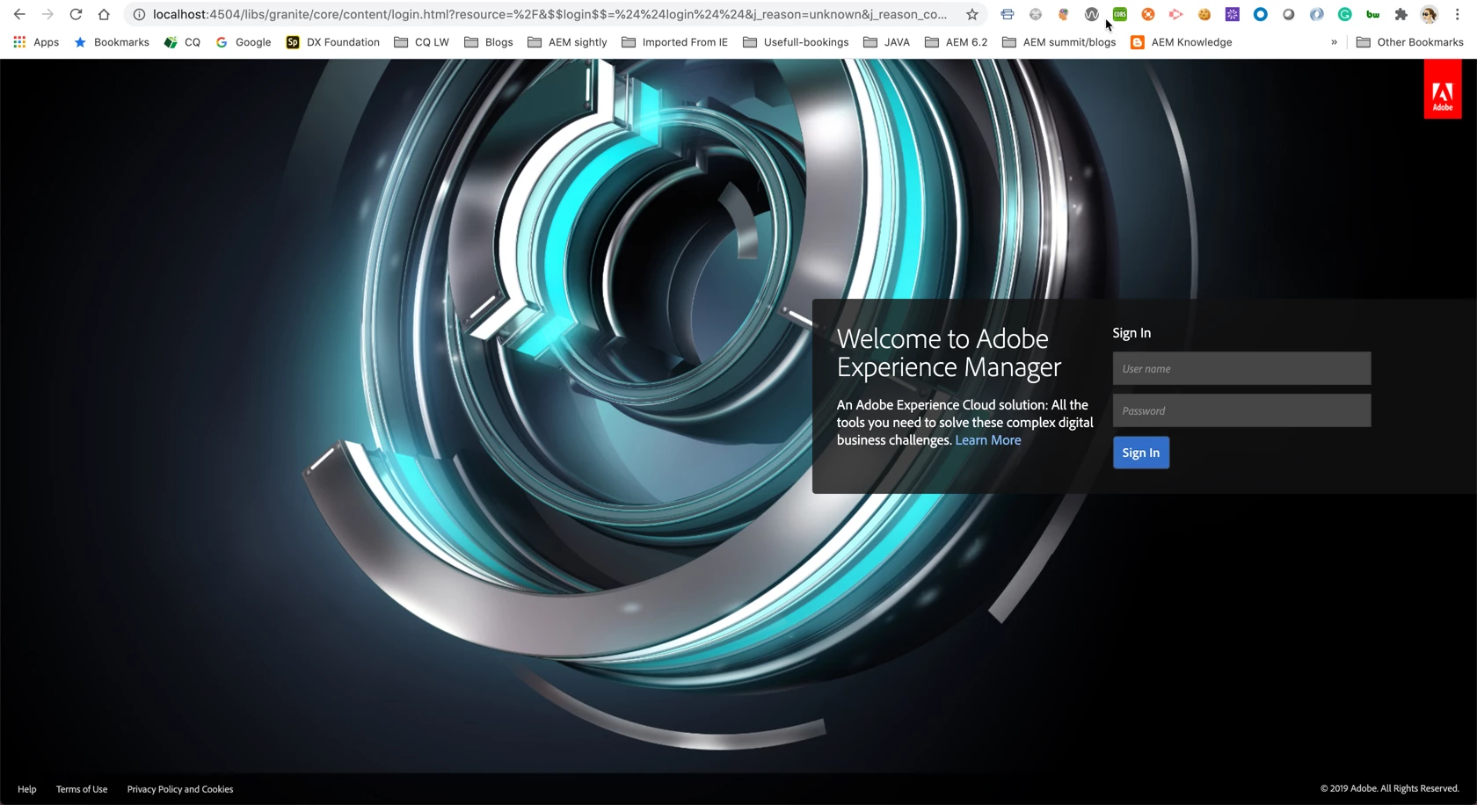Expand the CQ LW bookmark folder
The width and height of the screenshot is (1477, 812).
click(422, 42)
